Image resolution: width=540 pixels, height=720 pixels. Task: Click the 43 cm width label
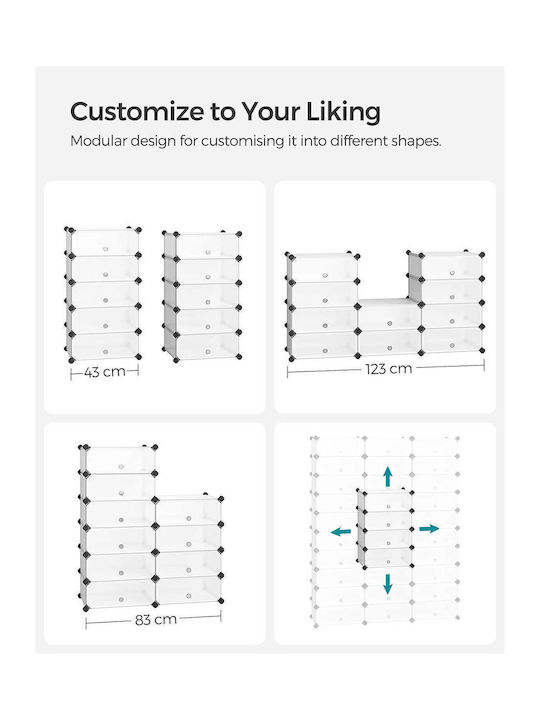(x=105, y=371)
